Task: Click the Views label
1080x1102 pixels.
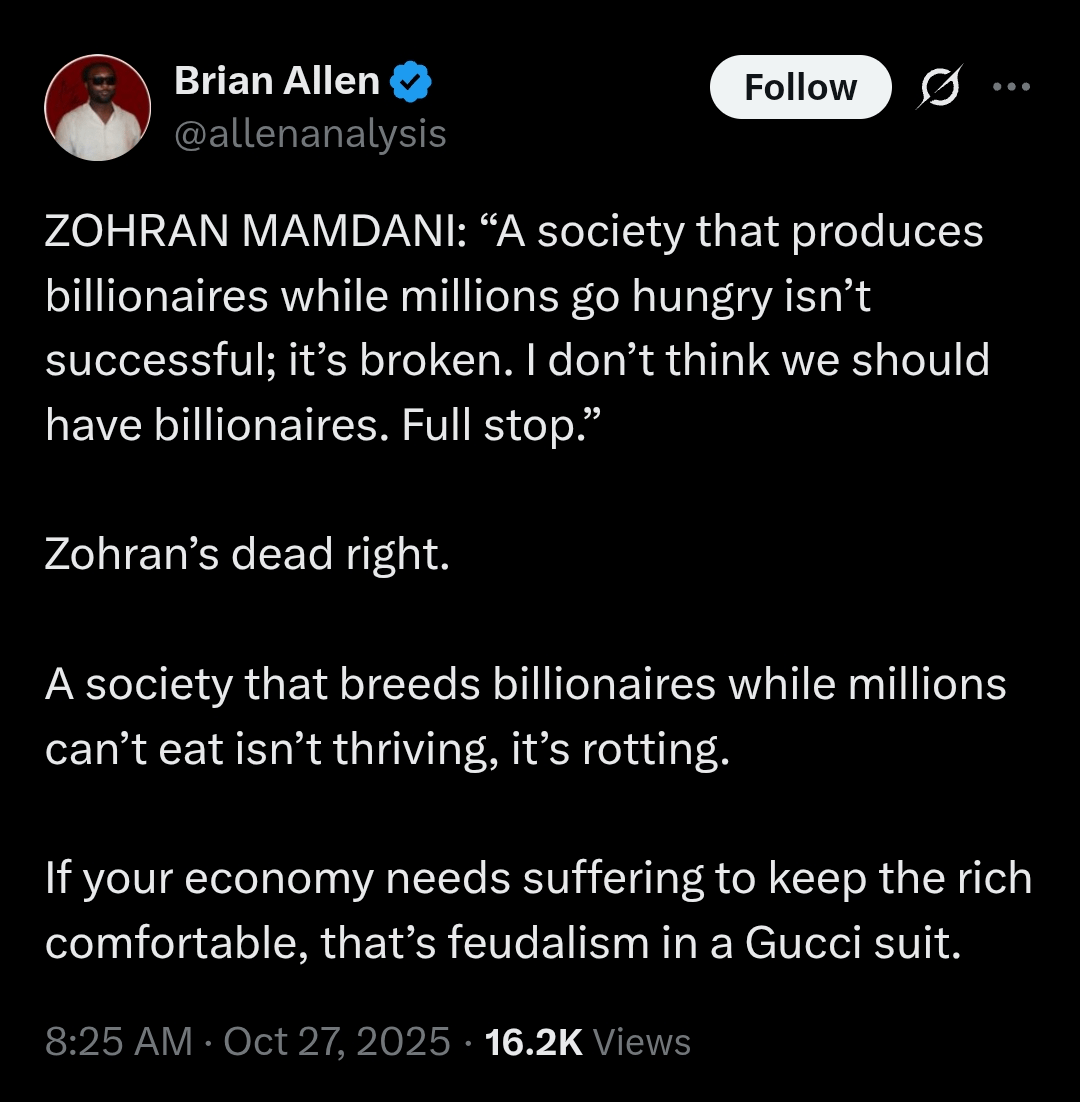Action: coord(642,1042)
